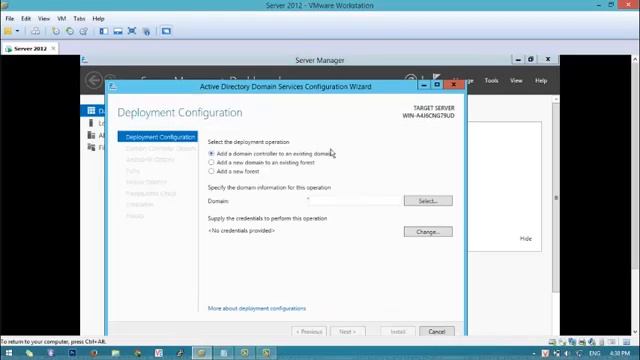The image size is (640, 360).
Task: Open the VM menu
Action: point(62,19)
